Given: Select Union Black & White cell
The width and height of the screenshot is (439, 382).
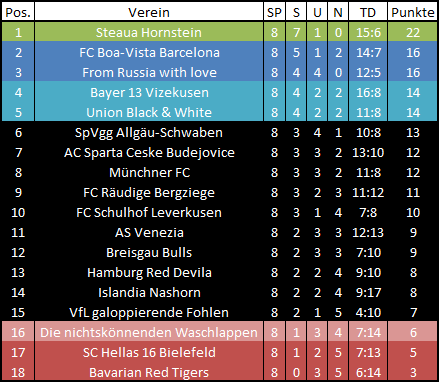Looking at the screenshot, I should click(149, 112).
